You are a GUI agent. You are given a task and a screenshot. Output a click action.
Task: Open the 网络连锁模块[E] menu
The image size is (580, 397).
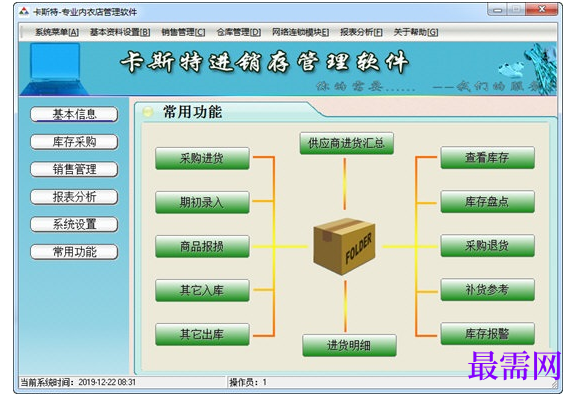[x=300, y=32]
